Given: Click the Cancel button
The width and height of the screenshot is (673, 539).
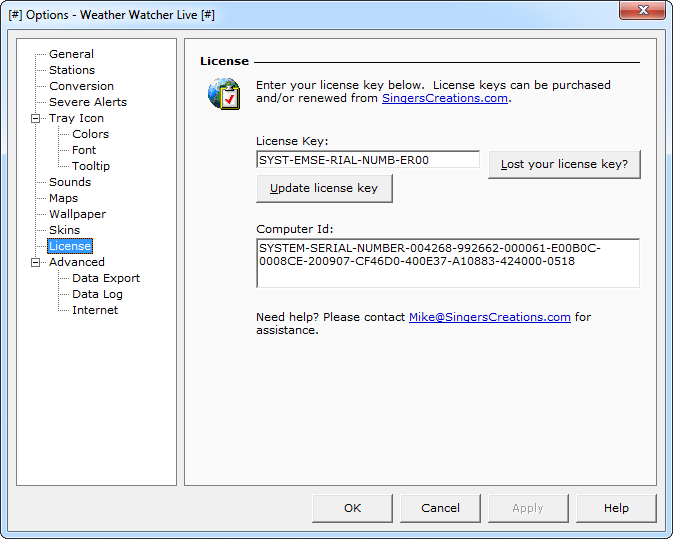Looking at the screenshot, I should (440, 508).
